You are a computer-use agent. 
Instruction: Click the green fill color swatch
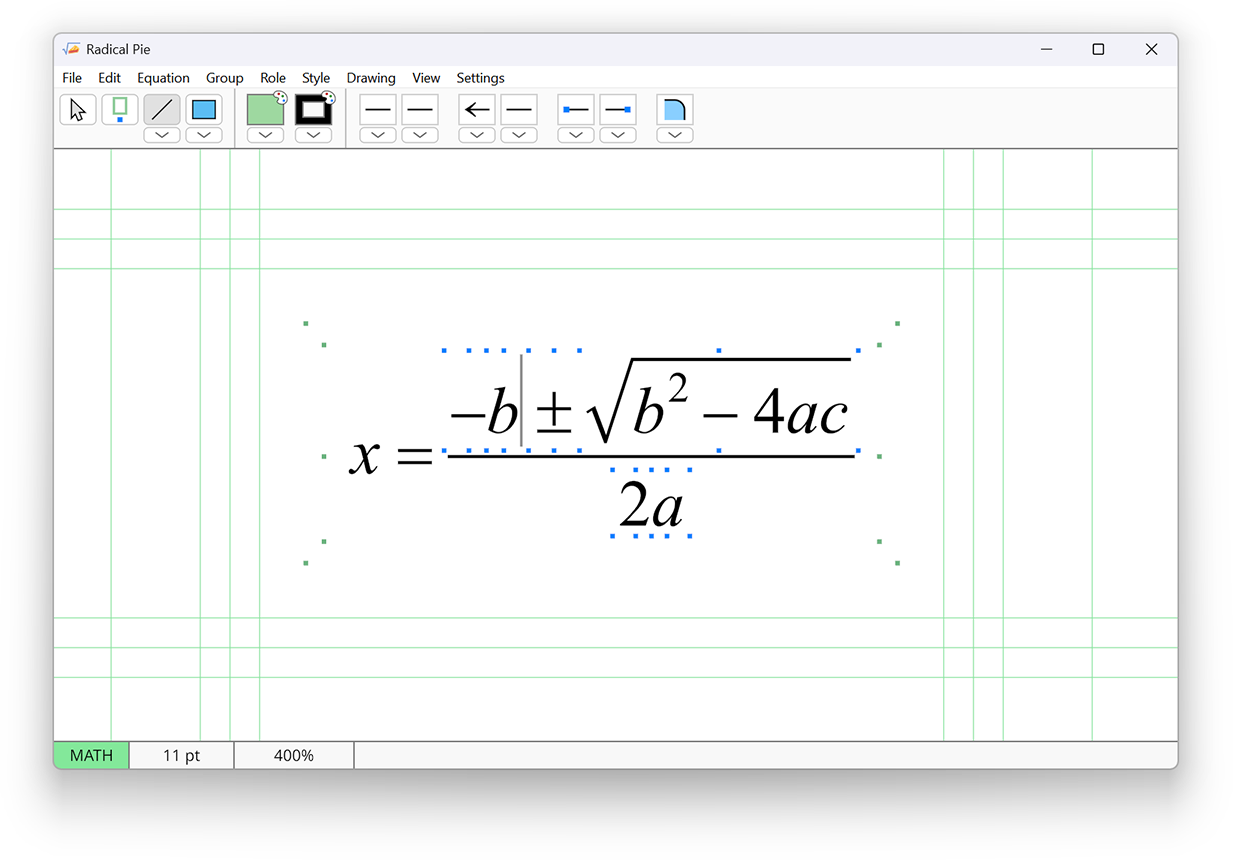tap(264, 109)
